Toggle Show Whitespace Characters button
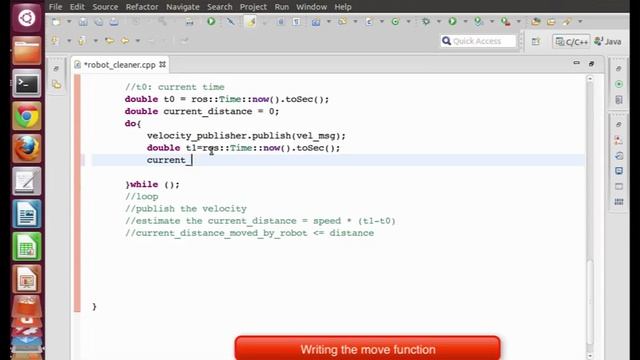 [x=296, y=22]
